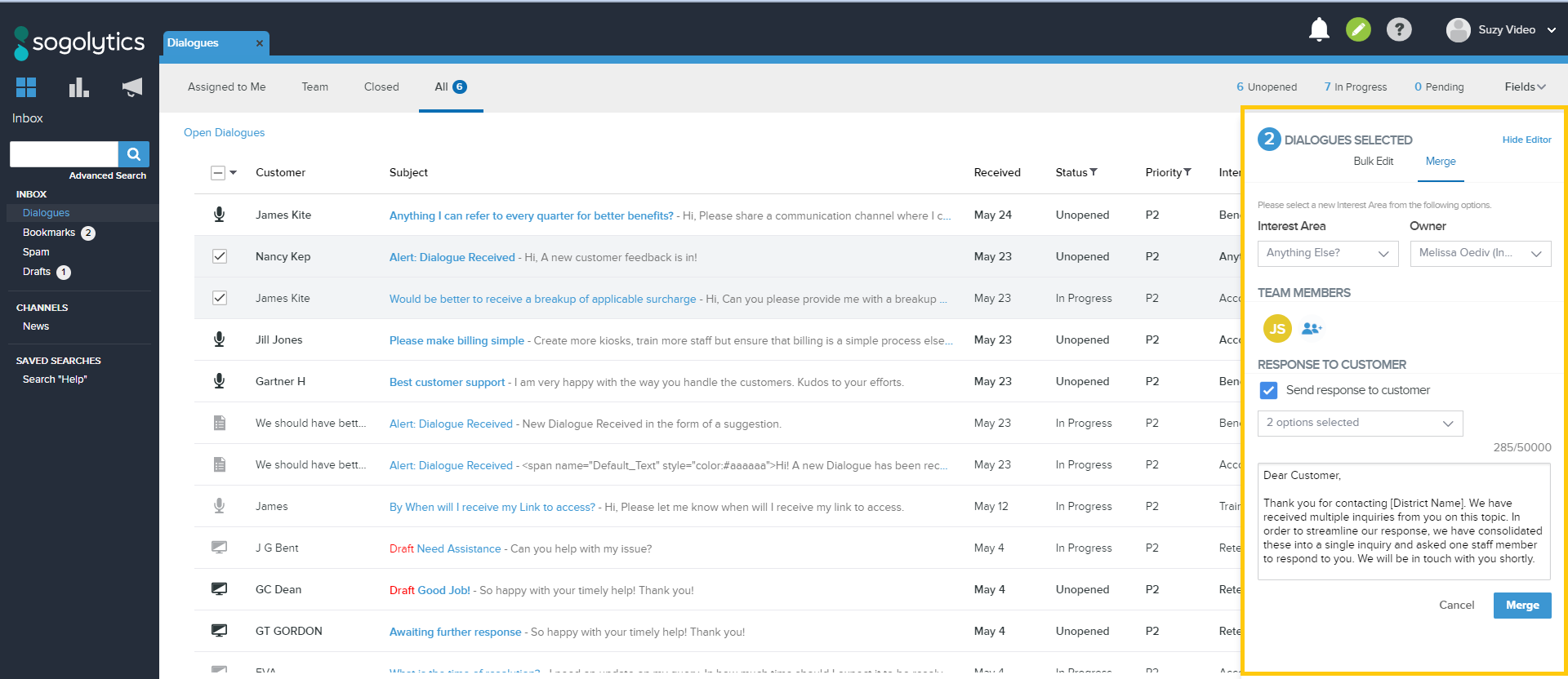
Task: Click the megaphone announcements icon
Action: coord(131,87)
